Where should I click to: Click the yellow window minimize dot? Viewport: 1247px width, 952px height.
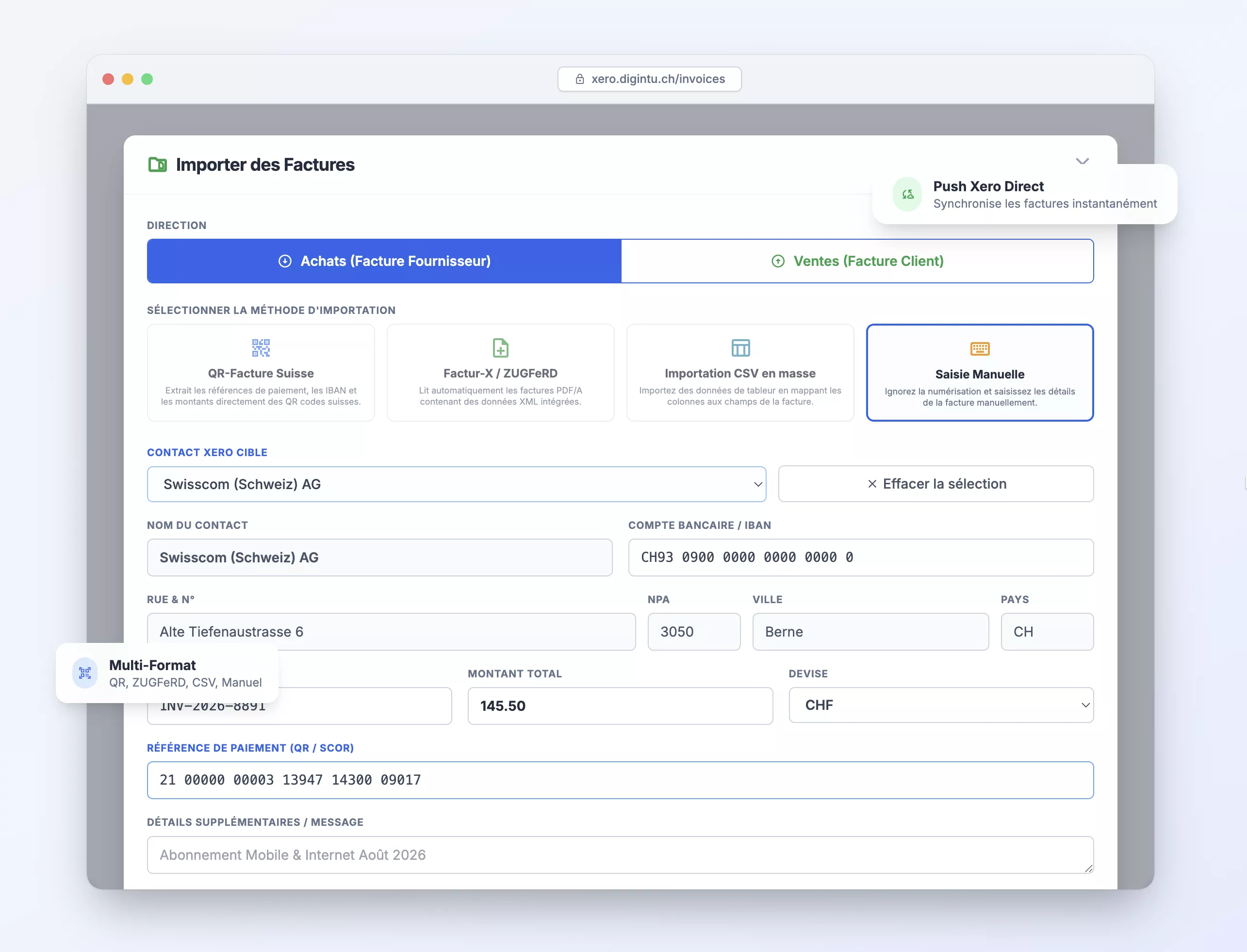coord(128,80)
